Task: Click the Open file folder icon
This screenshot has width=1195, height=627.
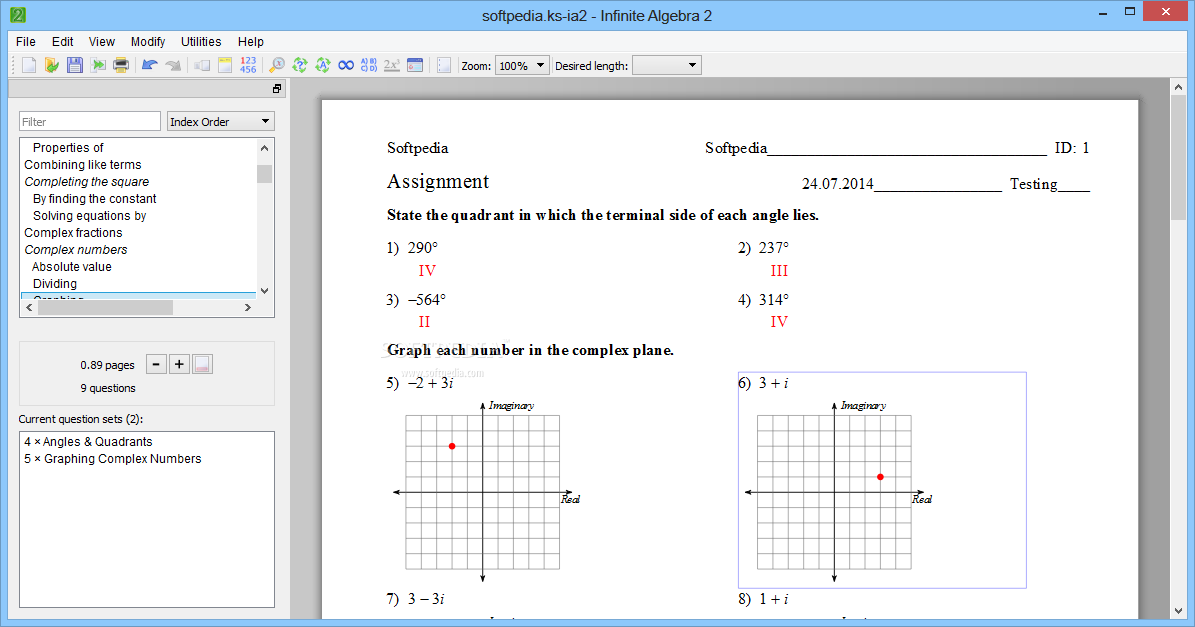Action: click(x=52, y=66)
